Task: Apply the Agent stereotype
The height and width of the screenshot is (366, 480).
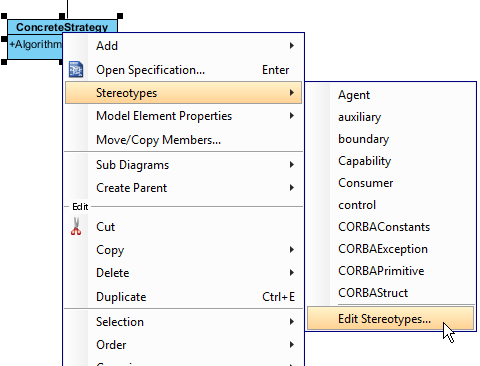Action: point(390,95)
